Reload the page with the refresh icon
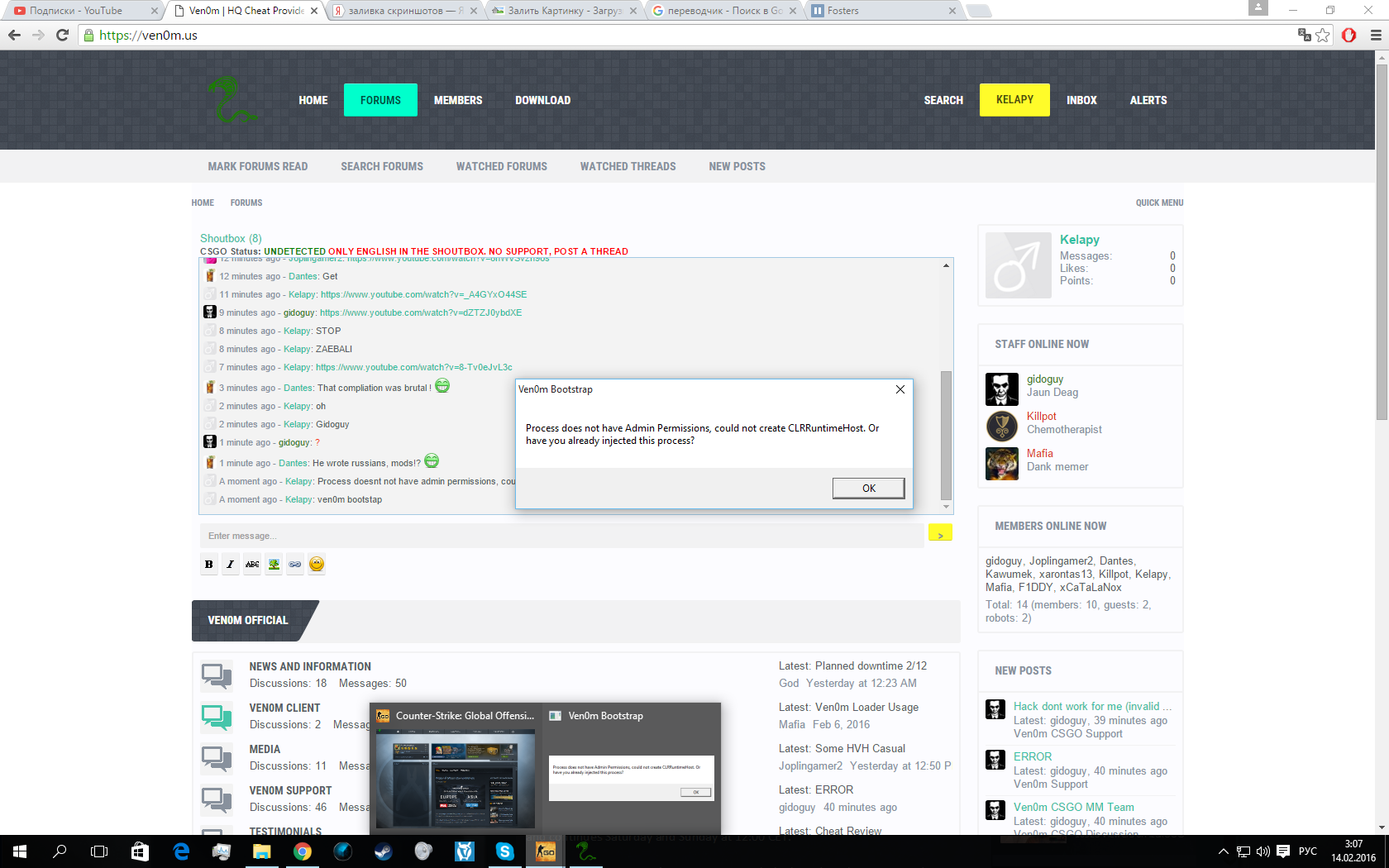This screenshot has height=868, width=1389. click(x=62, y=36)
